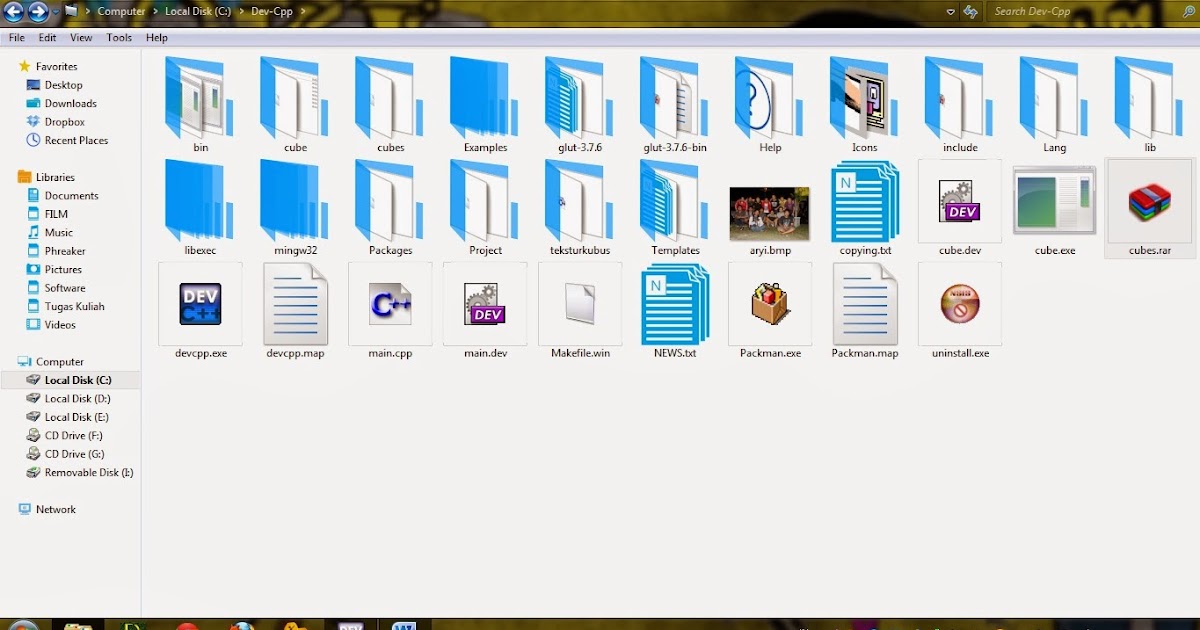Image resolution: width=1200 pixels, height=630 pixels.
Task: Open the Music library
Action: 59,232
